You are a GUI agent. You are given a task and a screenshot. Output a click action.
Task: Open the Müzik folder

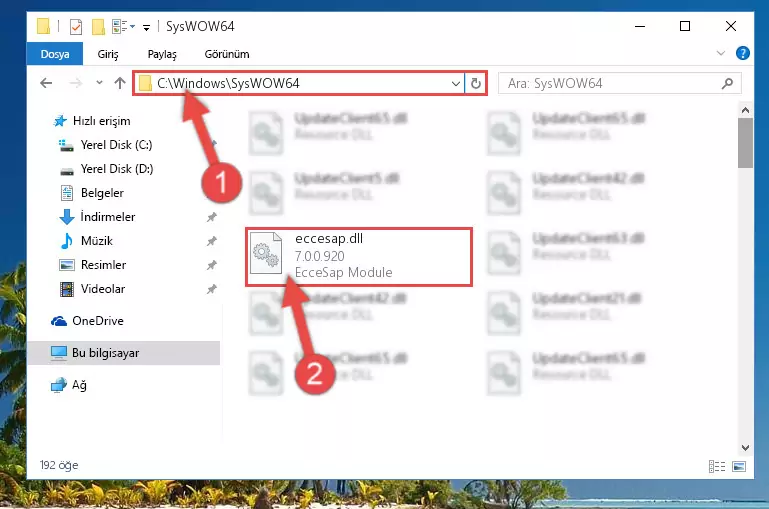(86, 241)
